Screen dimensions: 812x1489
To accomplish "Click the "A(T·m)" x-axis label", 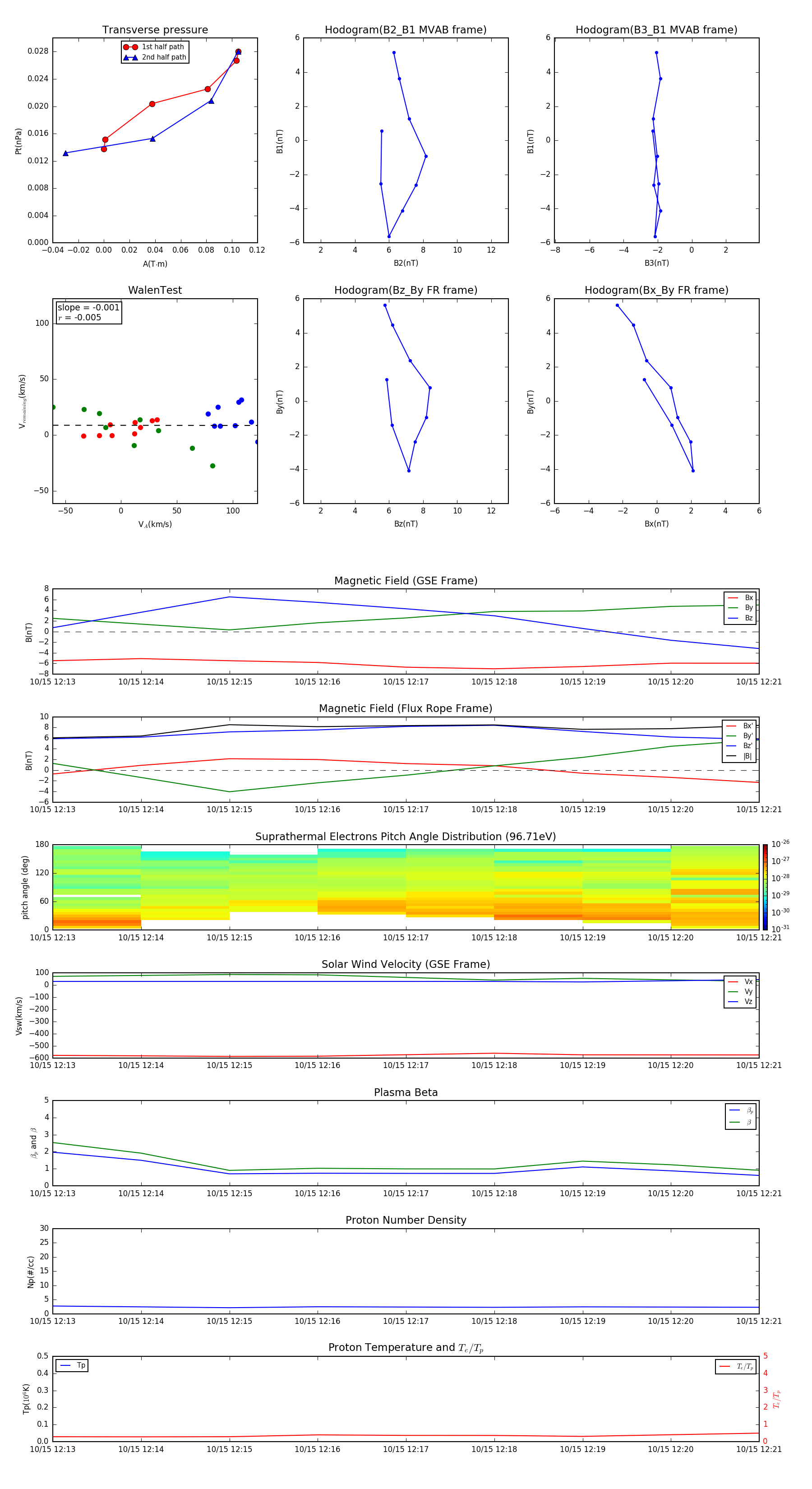I will point(155,264).
